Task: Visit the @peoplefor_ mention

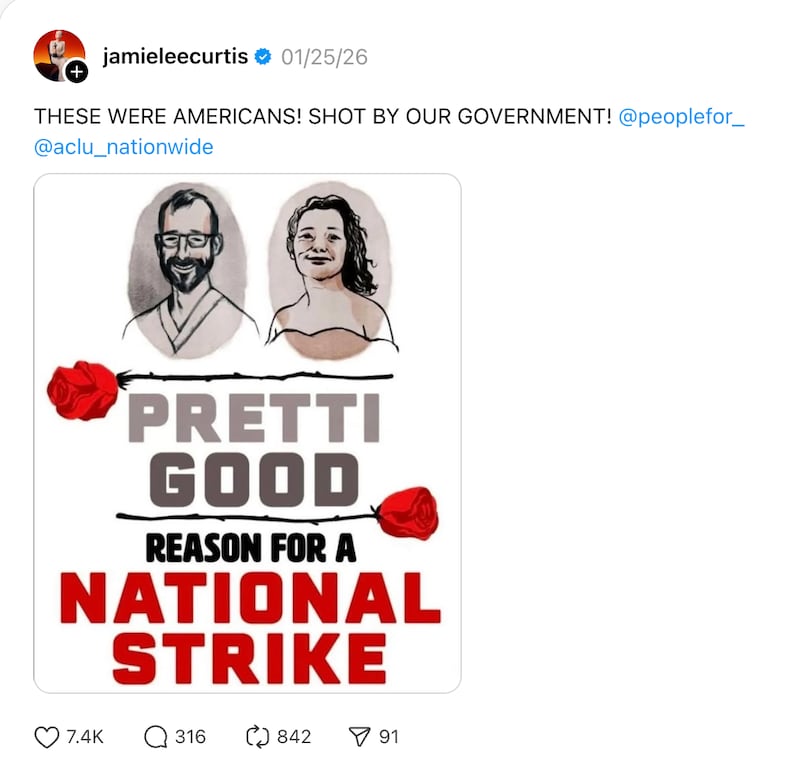Action: [x=681, y=116]
